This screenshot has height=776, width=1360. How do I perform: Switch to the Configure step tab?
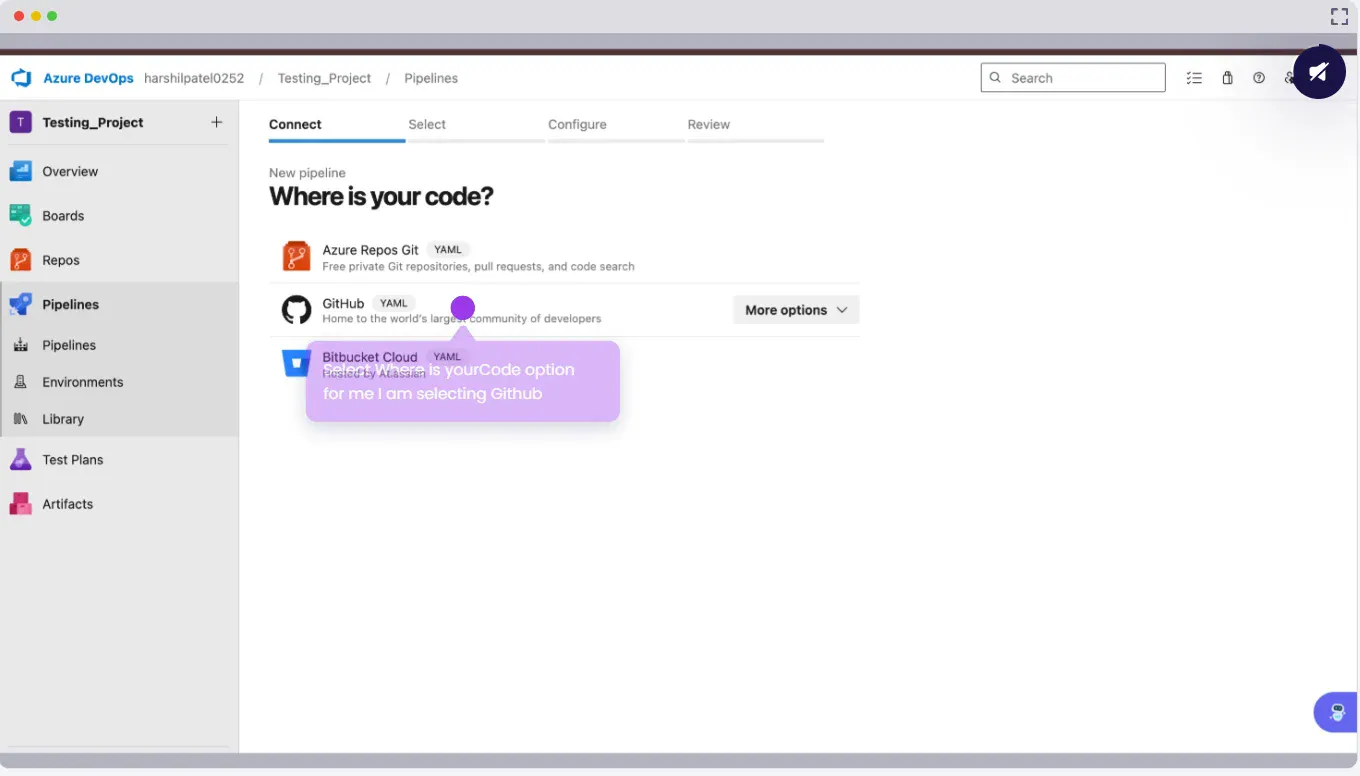pos(577,125)
